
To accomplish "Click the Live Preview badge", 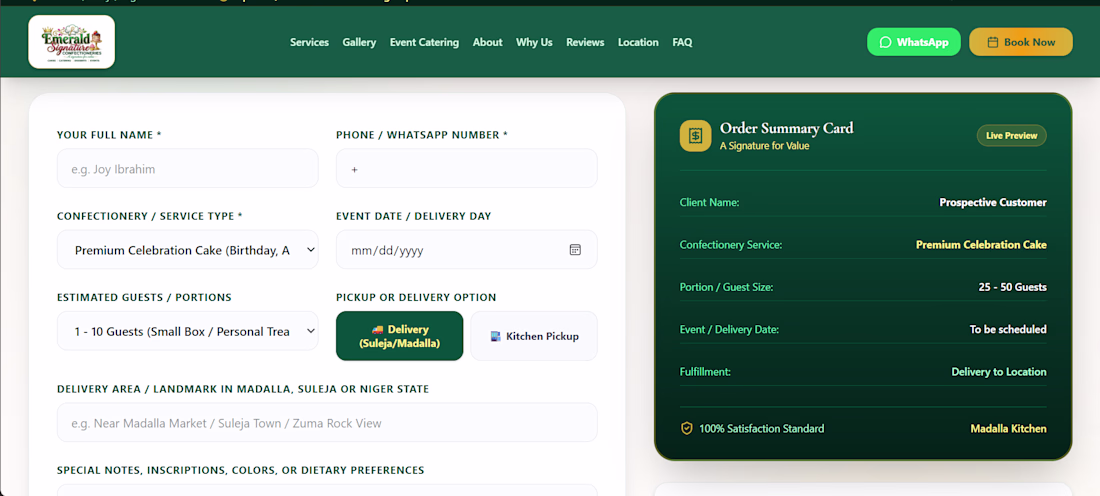I will tap(1012, 135).
